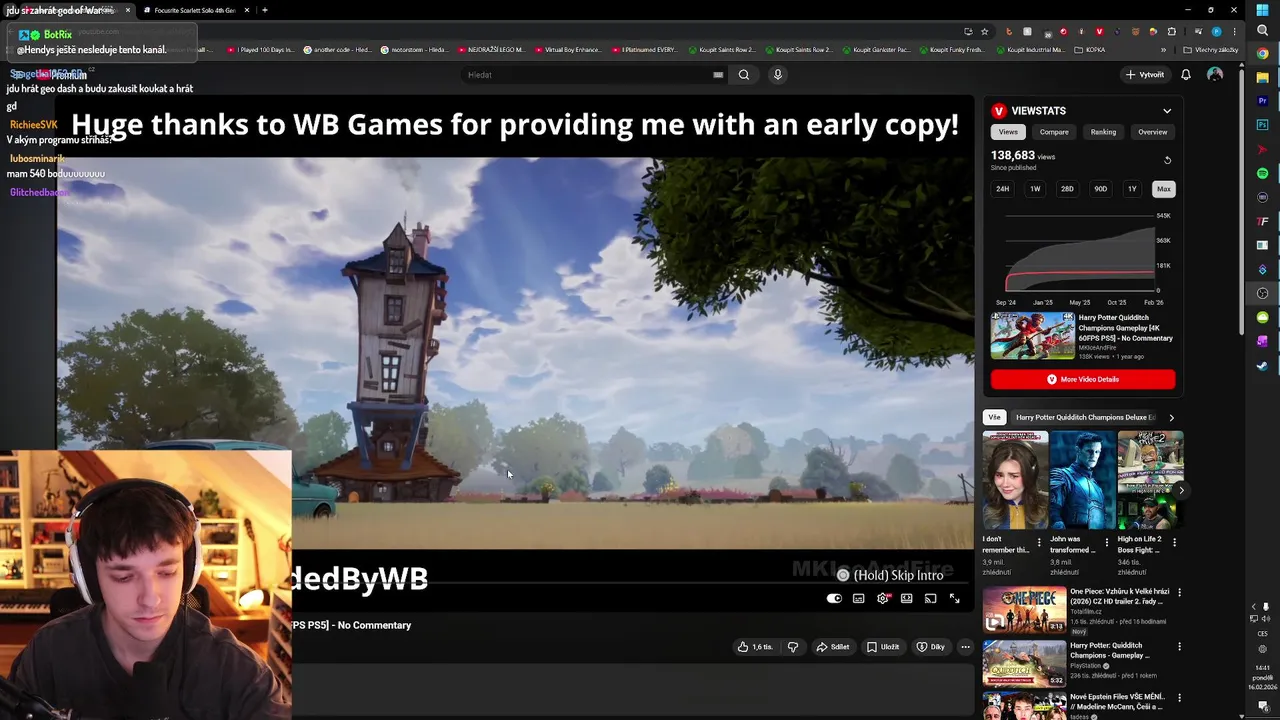Switch to the ViewStats Ranking tab
This screenshot has height=720, width=1280.
point(1103,132)
